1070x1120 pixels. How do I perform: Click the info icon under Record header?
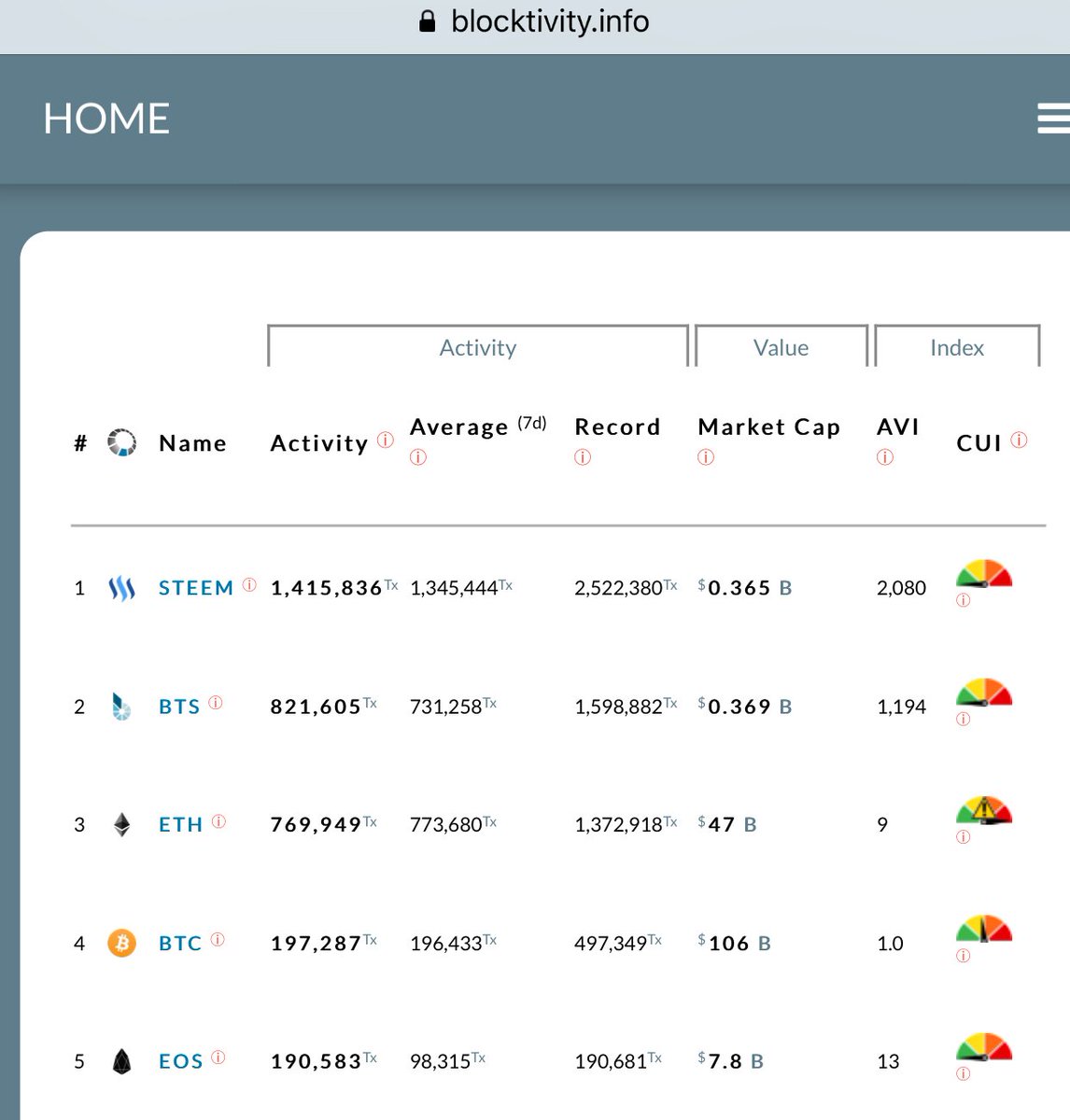point(583,457)
